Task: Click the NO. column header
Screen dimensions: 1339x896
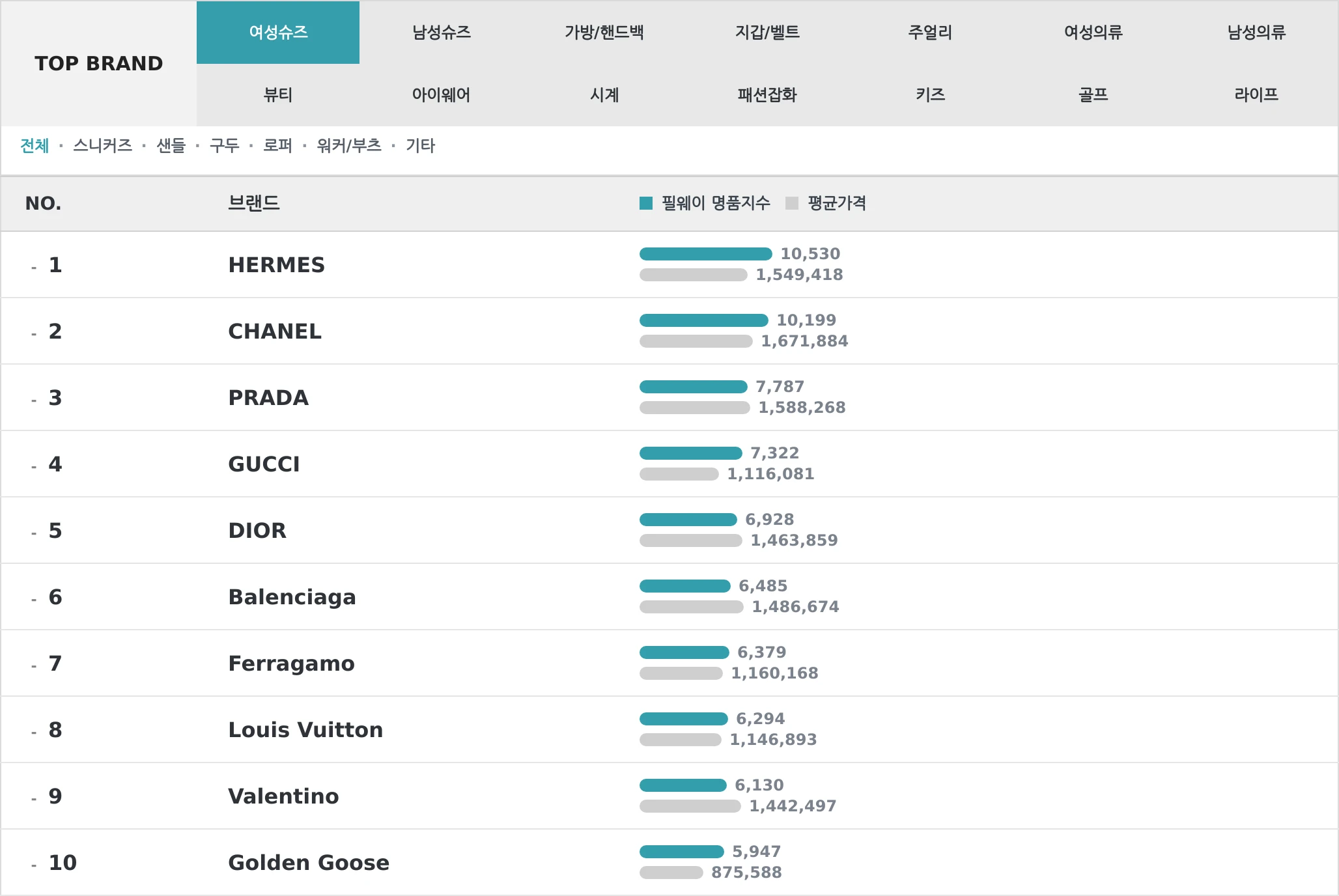Action: pos(43,204)
